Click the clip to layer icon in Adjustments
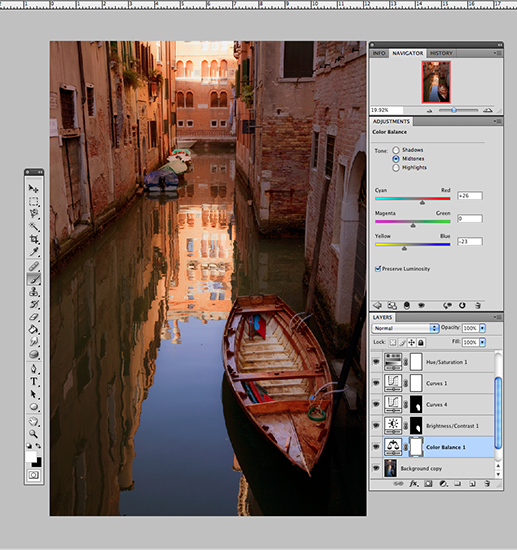The height and width of the screenshot is (550, 517). [407, 306]
